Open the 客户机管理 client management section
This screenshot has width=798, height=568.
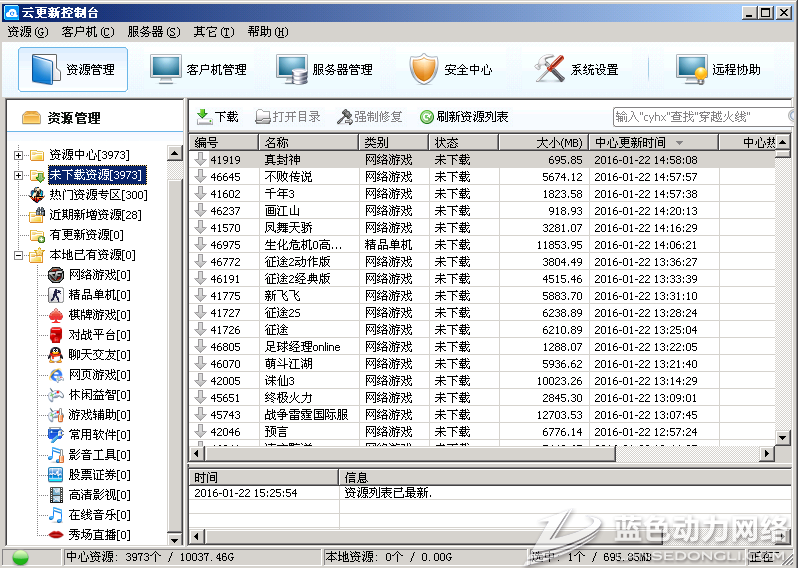[x=198, y=70]
